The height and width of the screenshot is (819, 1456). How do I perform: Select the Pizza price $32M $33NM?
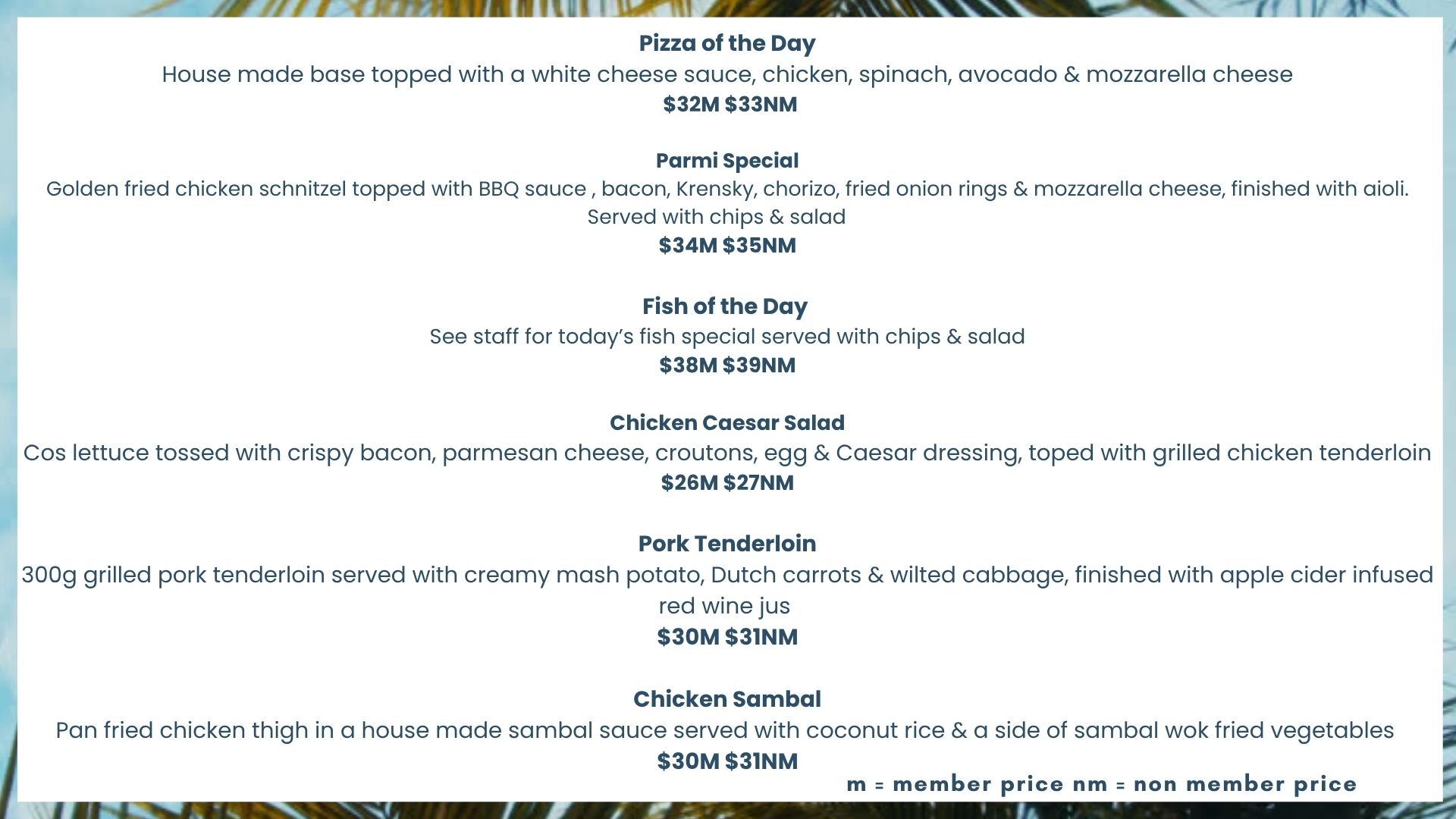tap(730, 104)
